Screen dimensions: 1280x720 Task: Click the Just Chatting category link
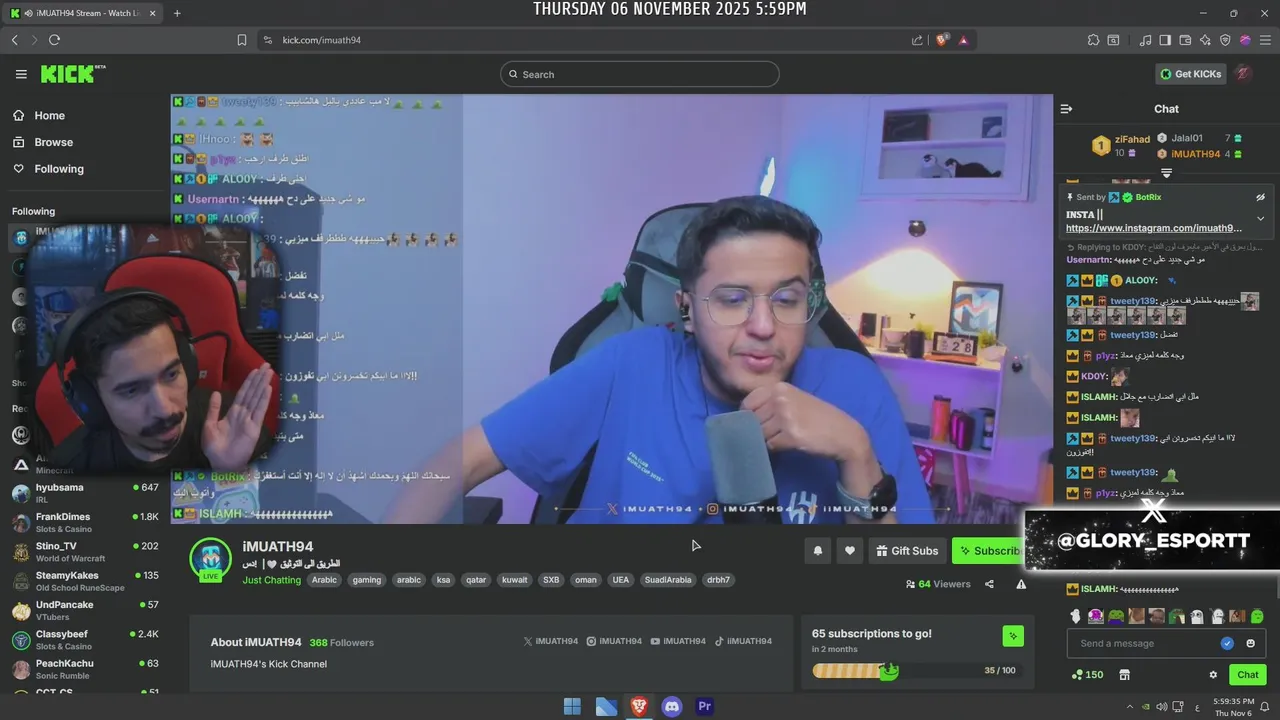click(271, 580)
